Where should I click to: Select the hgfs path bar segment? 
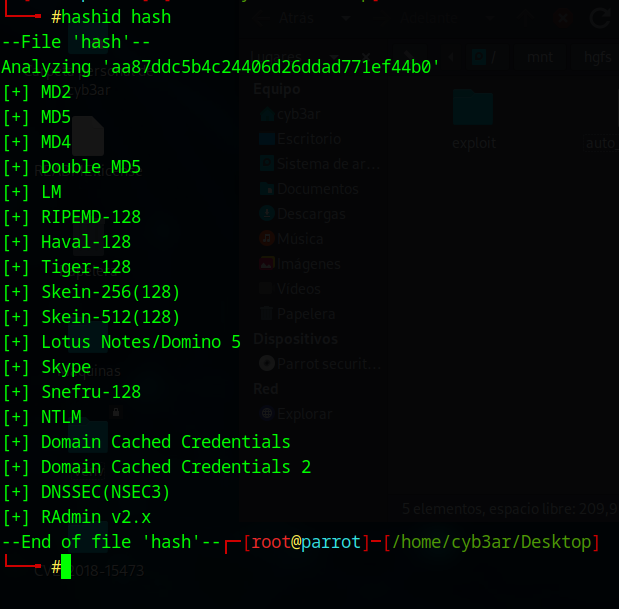click(597, 56)
